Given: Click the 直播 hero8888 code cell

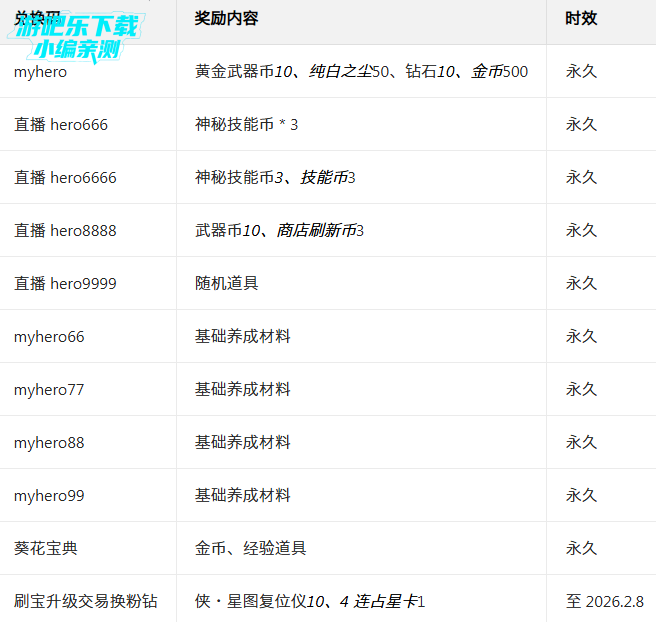Looking at the screenshot, I should pyautogui.click(x=65, y=231).
